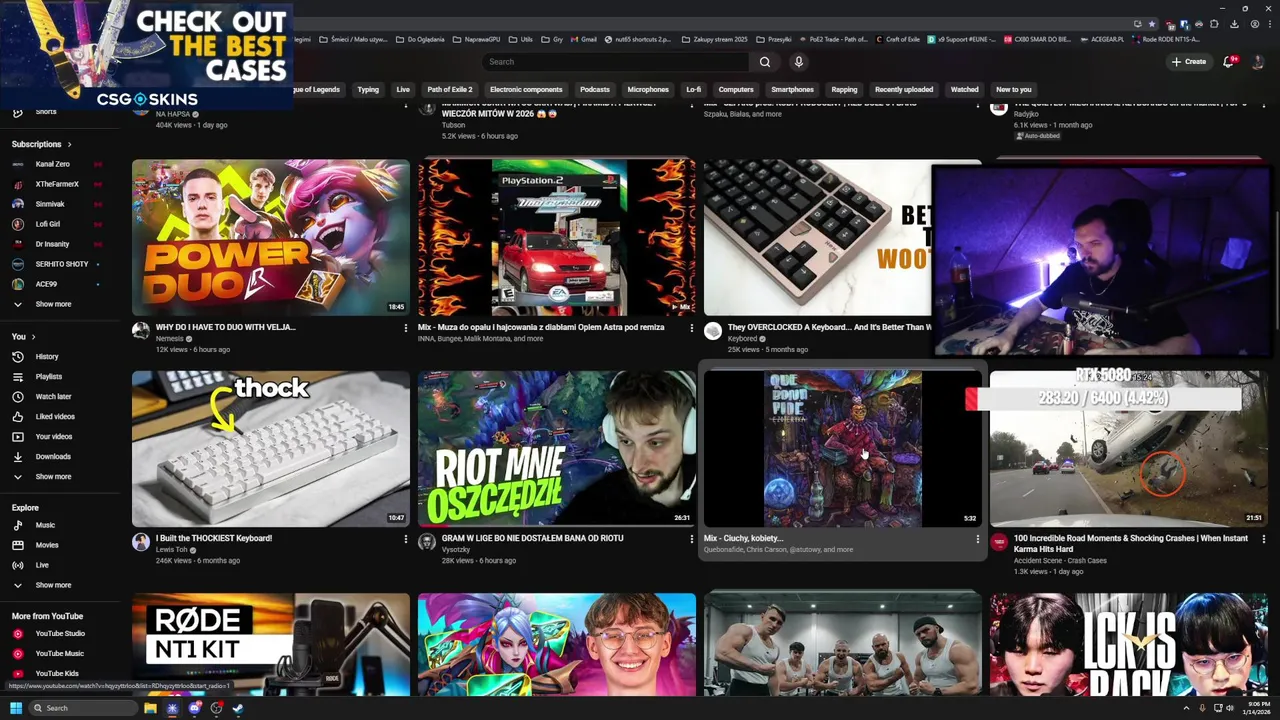This screenshot has width=1280, height=720.
Task: Open Gmail bookmark in bookmarks bar
Action: point(584,39)
